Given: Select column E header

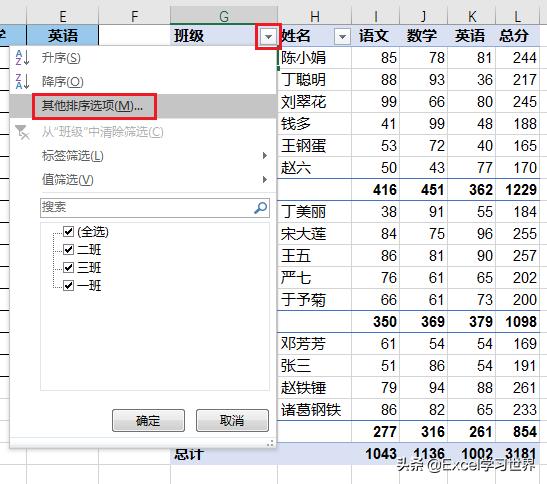Looking at the screenshot, I should click(63, 16).
